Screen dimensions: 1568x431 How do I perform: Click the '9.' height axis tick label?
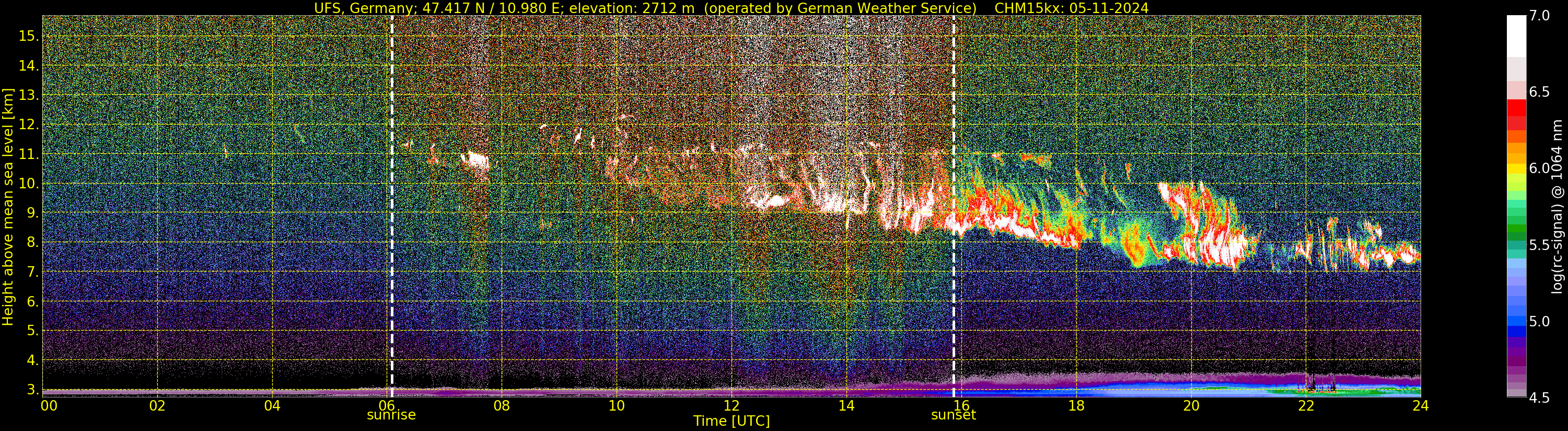pyautogui.click(x=32, y=213)
